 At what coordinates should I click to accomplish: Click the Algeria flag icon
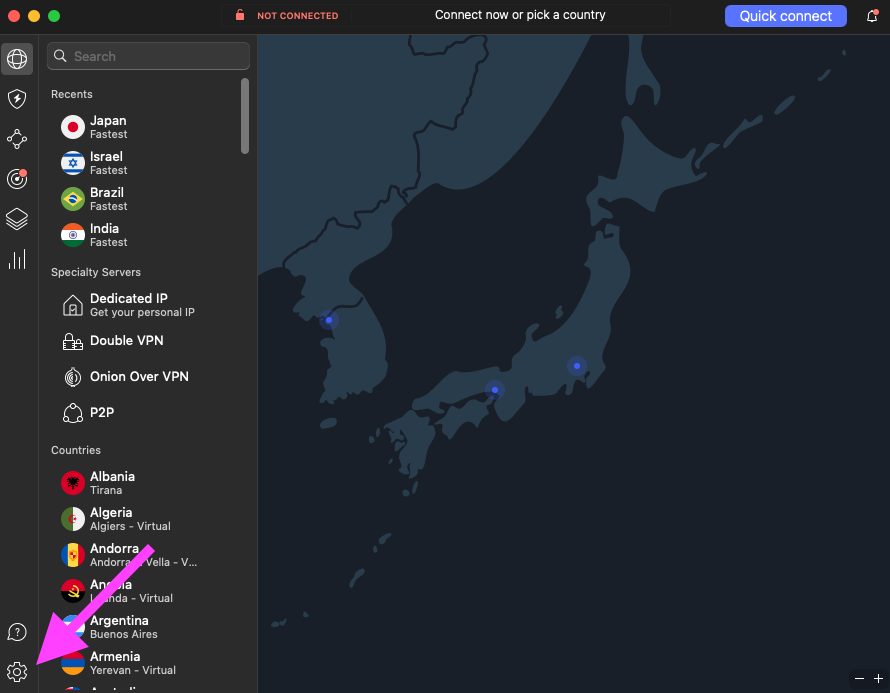(x=73, y=519)
